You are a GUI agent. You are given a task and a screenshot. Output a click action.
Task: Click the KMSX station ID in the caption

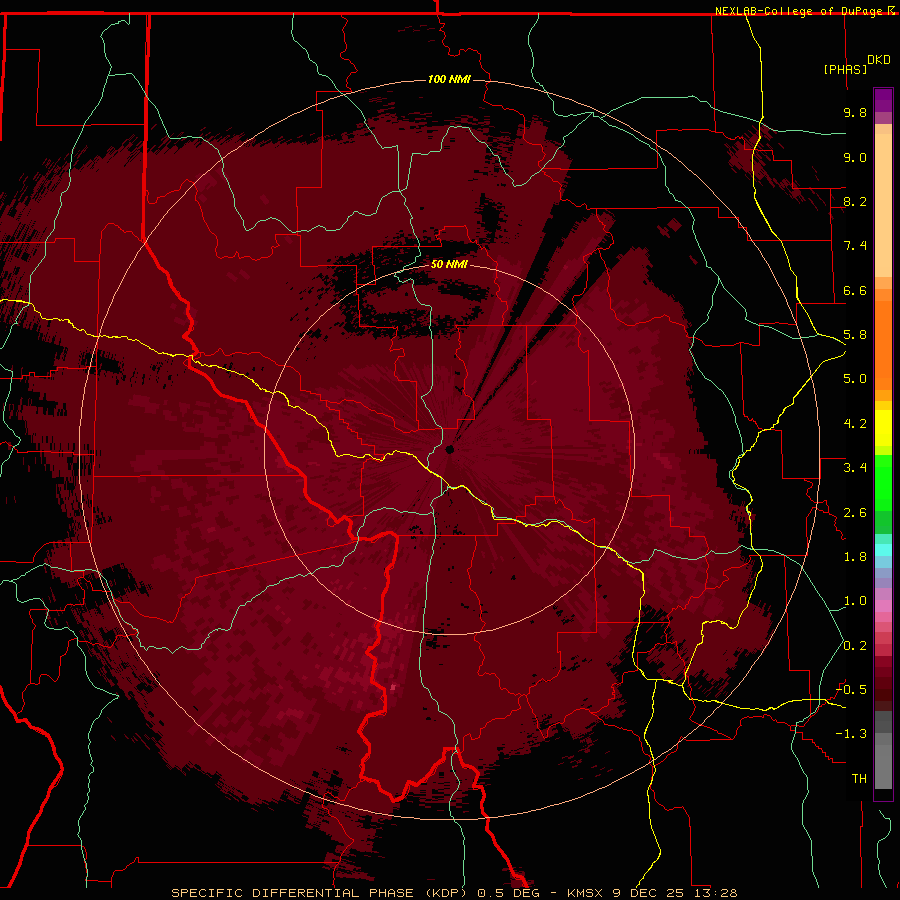click(586, 893)
